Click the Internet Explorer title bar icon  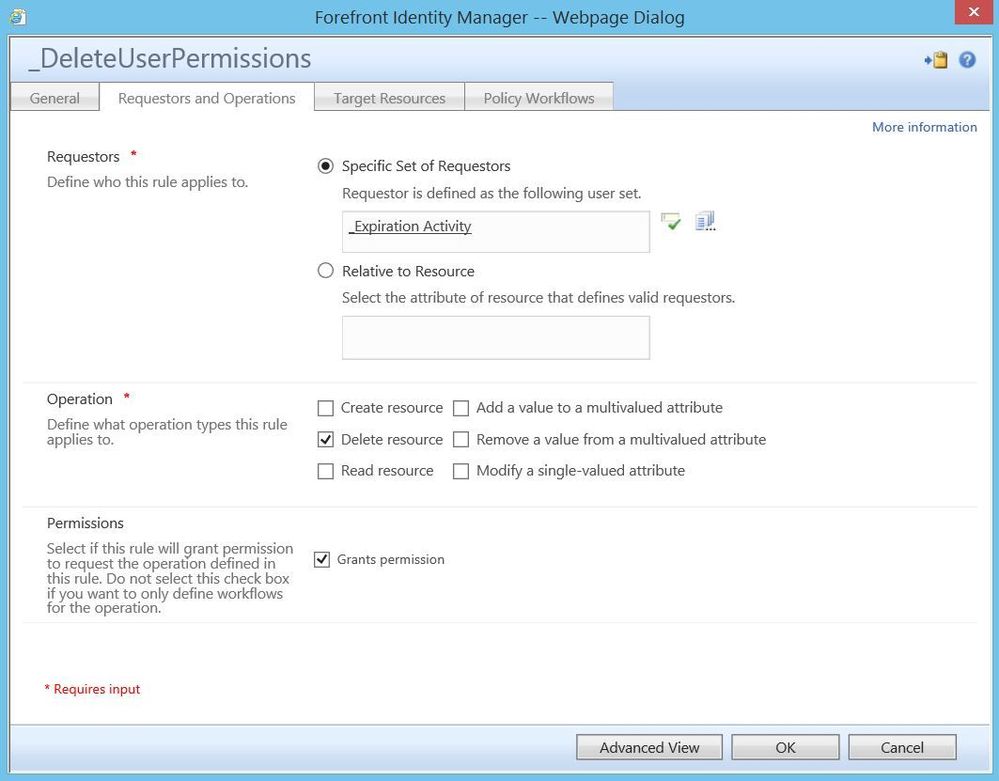click(17, 17)
